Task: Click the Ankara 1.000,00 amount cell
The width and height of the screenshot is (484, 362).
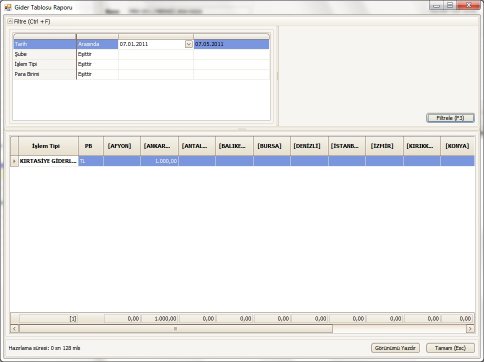Action: pyautogui.click(x=159, y=161)
